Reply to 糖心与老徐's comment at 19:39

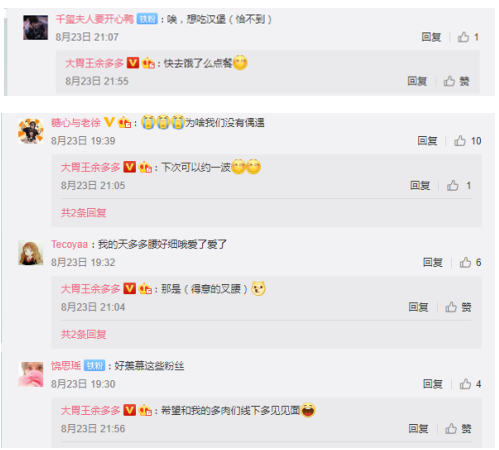pos(427,141)
